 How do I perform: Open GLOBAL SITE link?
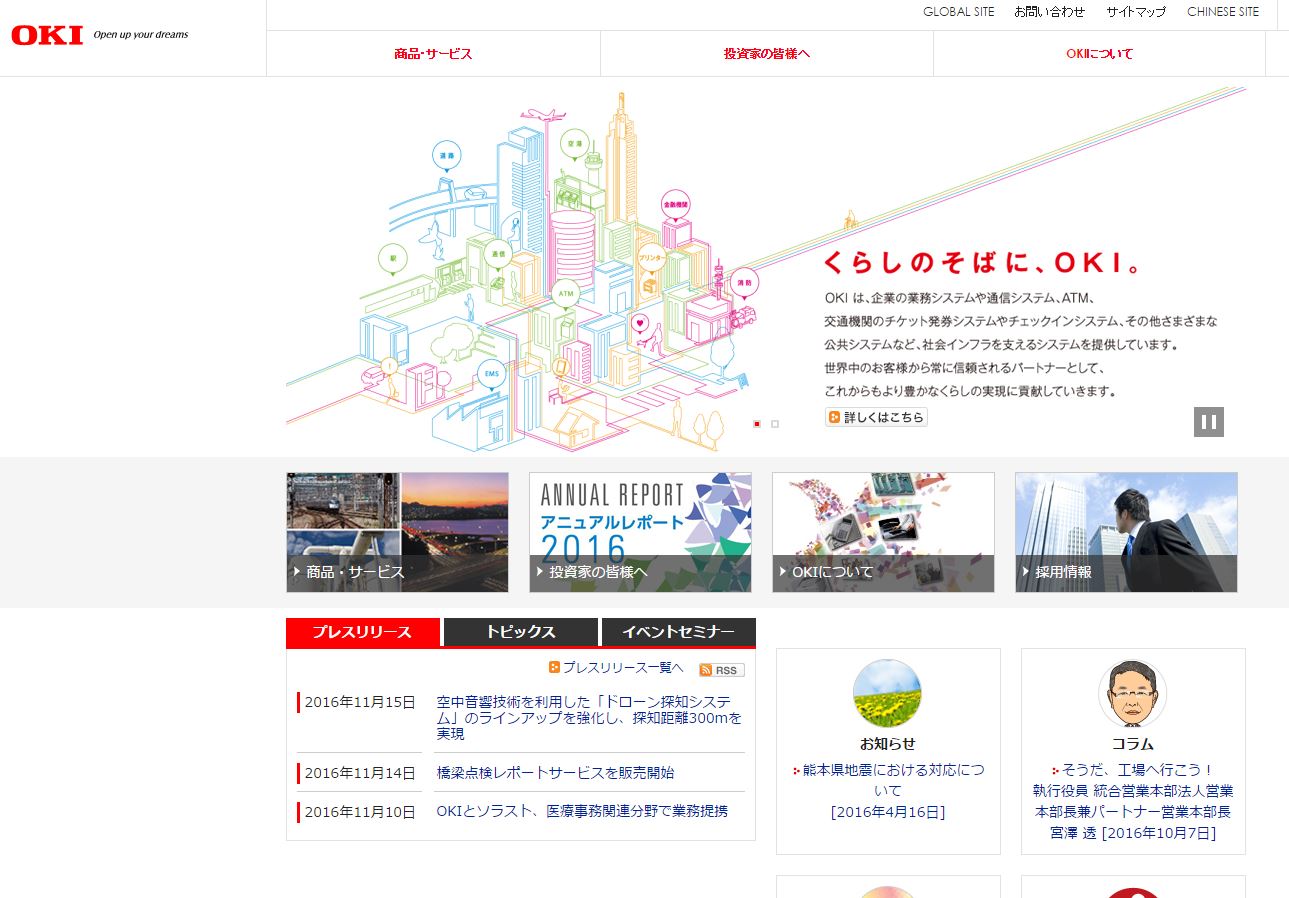point(959,12)
